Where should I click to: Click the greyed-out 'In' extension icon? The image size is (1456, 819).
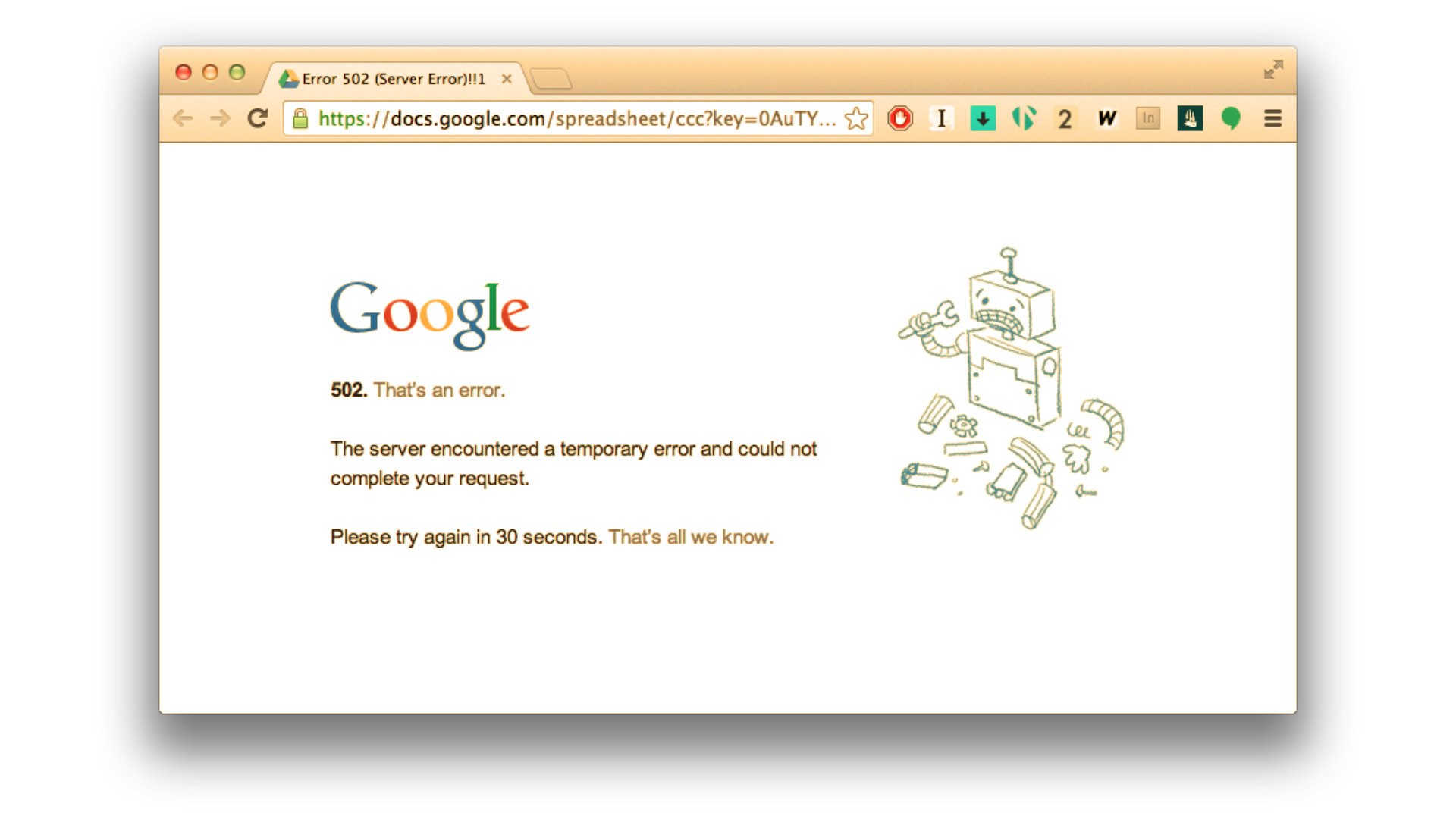(x=1148, y=118)
